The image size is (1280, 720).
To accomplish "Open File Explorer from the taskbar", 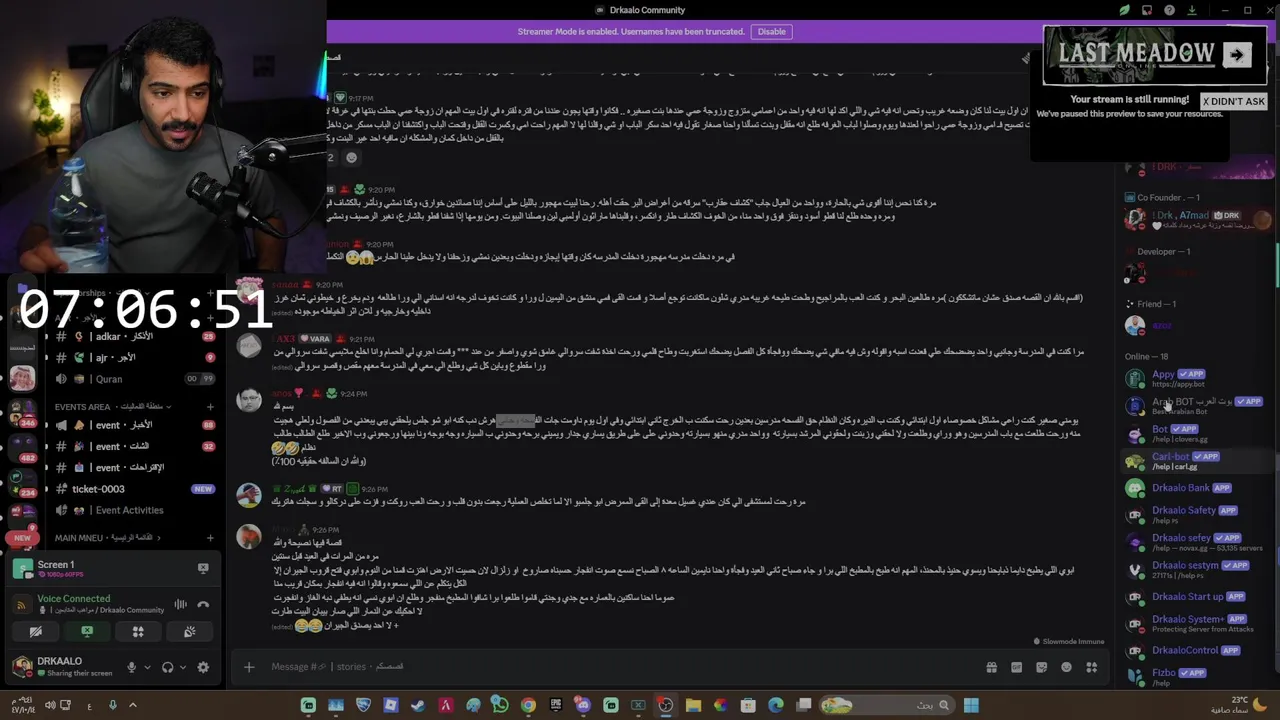I will tap(693, 706).
